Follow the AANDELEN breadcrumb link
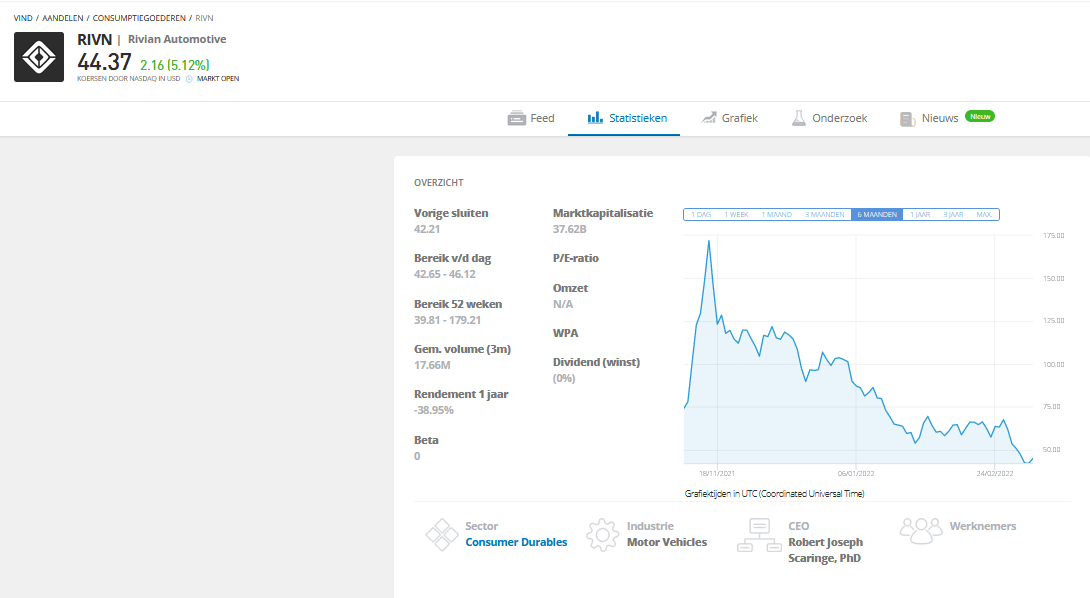Viewport: 1090px width, 598px height. coord(63,18)
